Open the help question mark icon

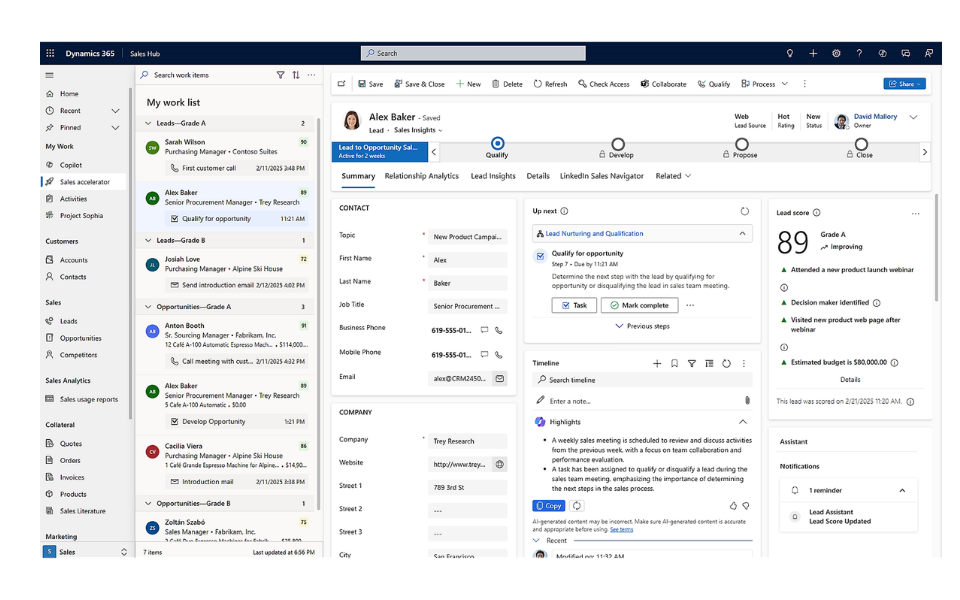point(860,53)
